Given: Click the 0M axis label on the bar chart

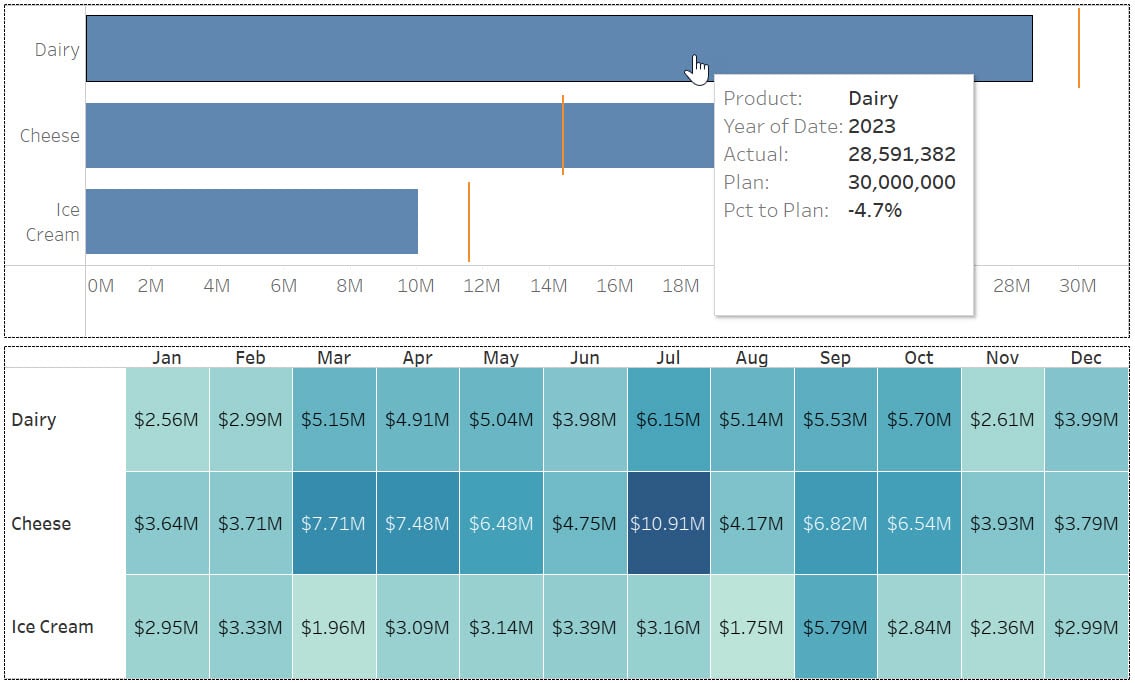Looking at the screenshot, I should pyautogui.click(x=100, y=285).
